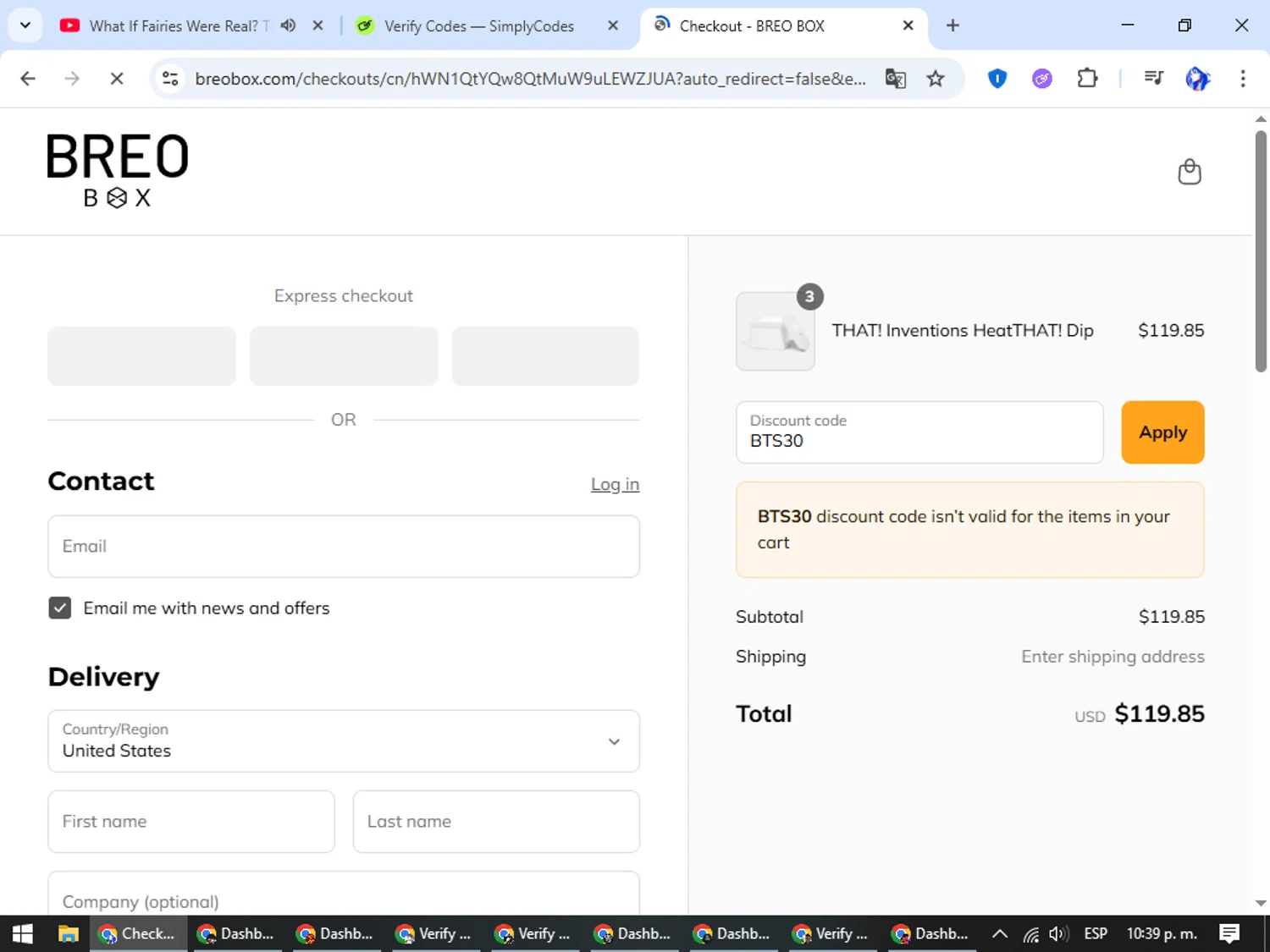Focus the First name field
This screenshot has height=952, width=1270.
coord(191,822)
